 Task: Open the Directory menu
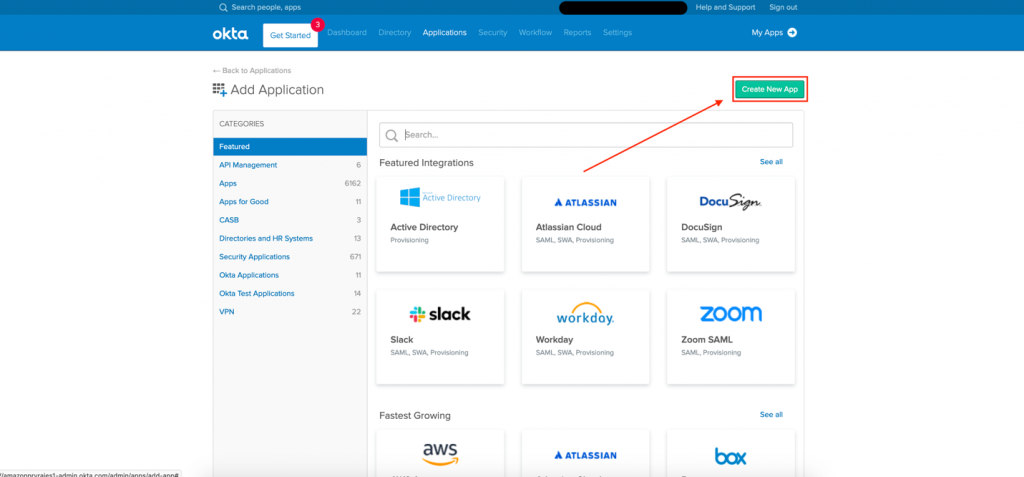point(394,33)
